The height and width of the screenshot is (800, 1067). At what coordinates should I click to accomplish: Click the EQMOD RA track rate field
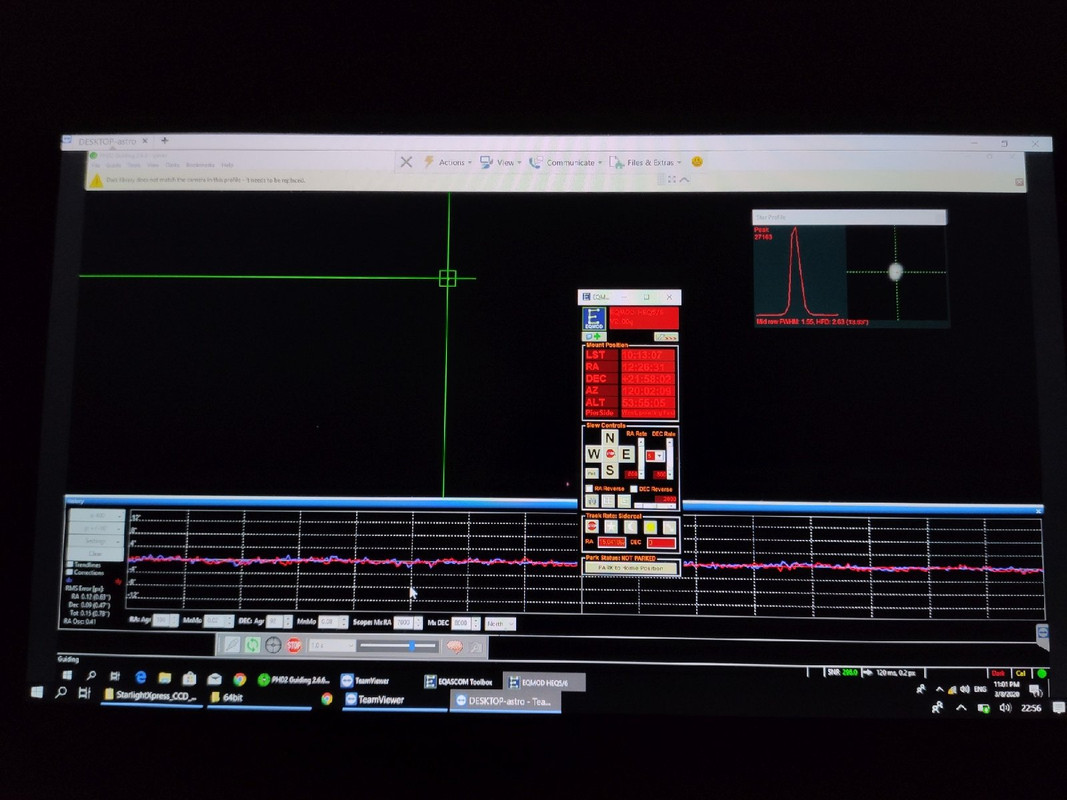point(611,542)
